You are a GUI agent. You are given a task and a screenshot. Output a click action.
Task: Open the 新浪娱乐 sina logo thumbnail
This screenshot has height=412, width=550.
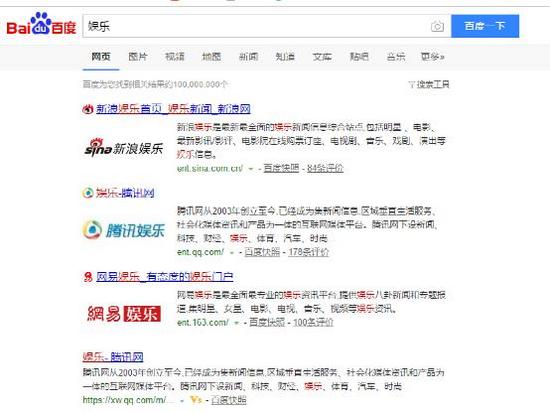[124, 148]
